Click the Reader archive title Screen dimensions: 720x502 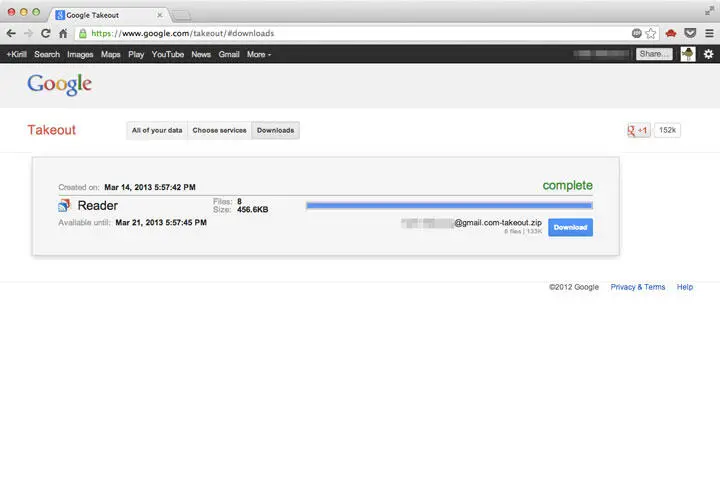(97, 205)
